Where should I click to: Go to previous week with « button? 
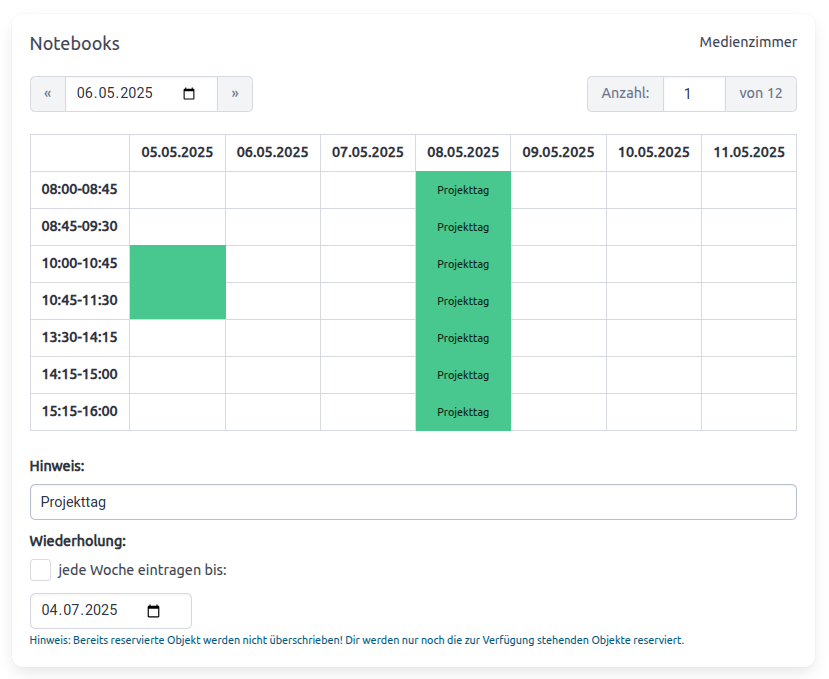point(47,94)
